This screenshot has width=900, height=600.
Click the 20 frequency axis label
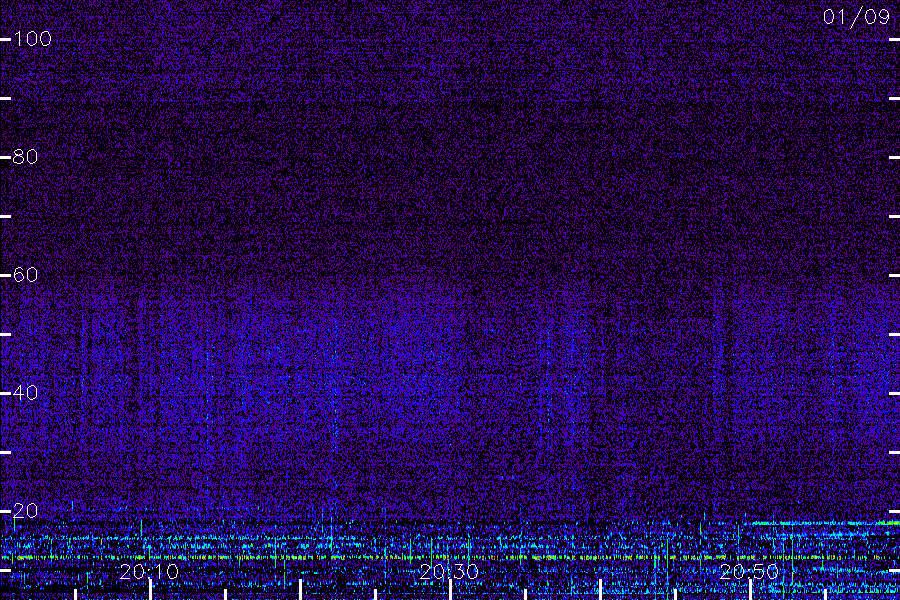[x=25, y=510]
